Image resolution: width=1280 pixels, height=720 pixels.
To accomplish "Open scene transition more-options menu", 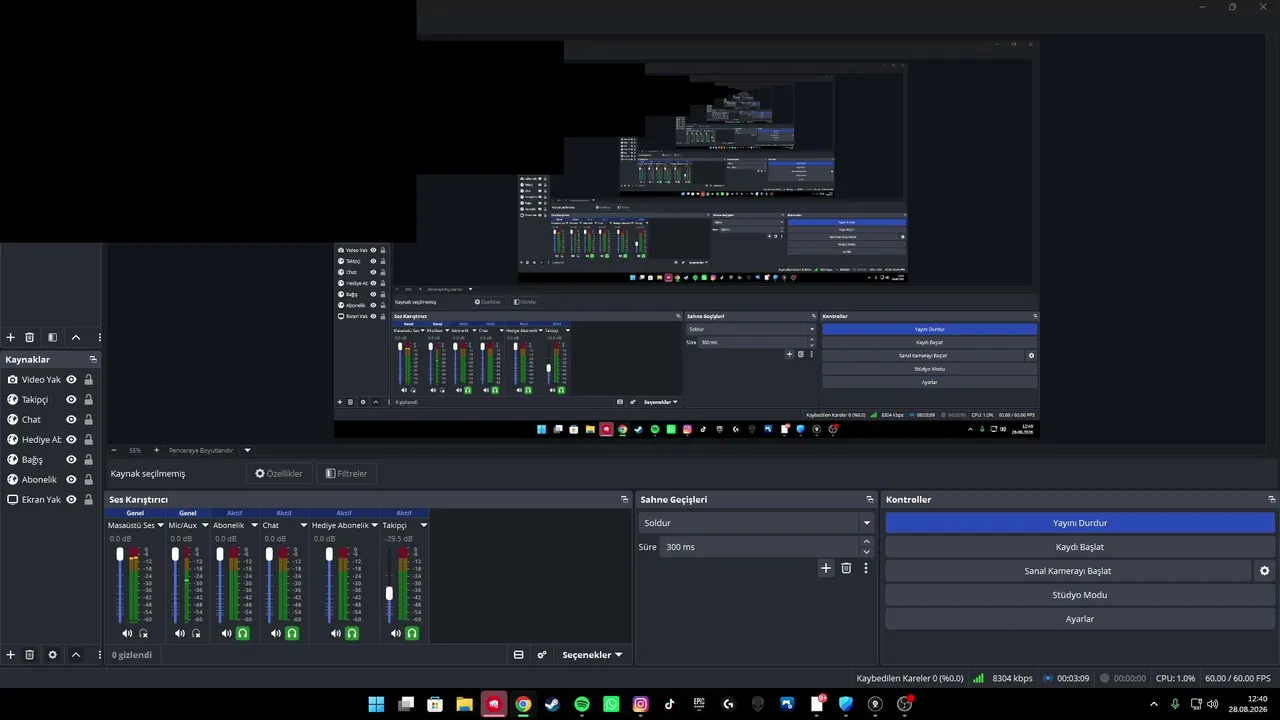I will tap(866, 568).
